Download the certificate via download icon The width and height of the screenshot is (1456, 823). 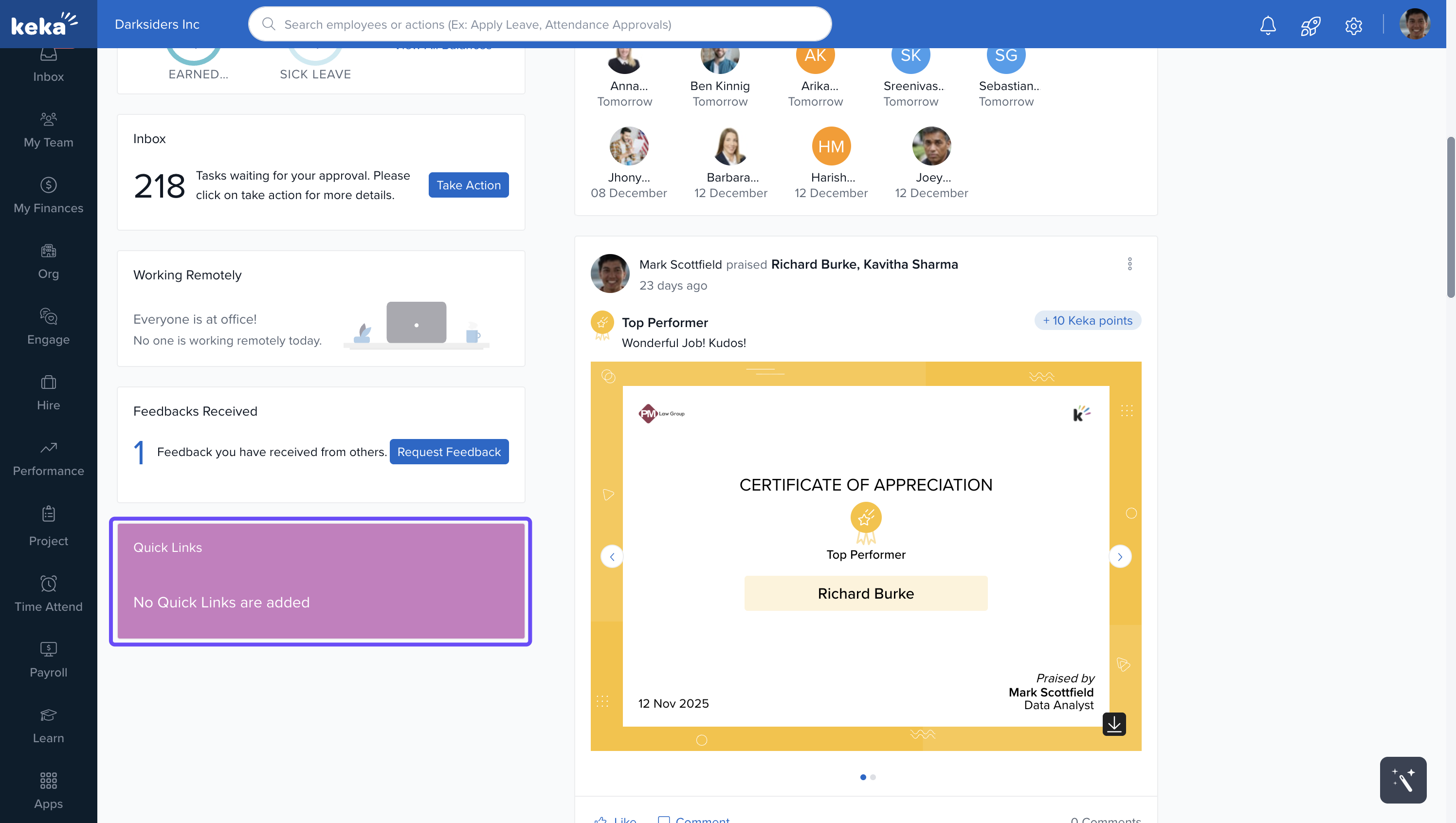tap(1113, 724)
